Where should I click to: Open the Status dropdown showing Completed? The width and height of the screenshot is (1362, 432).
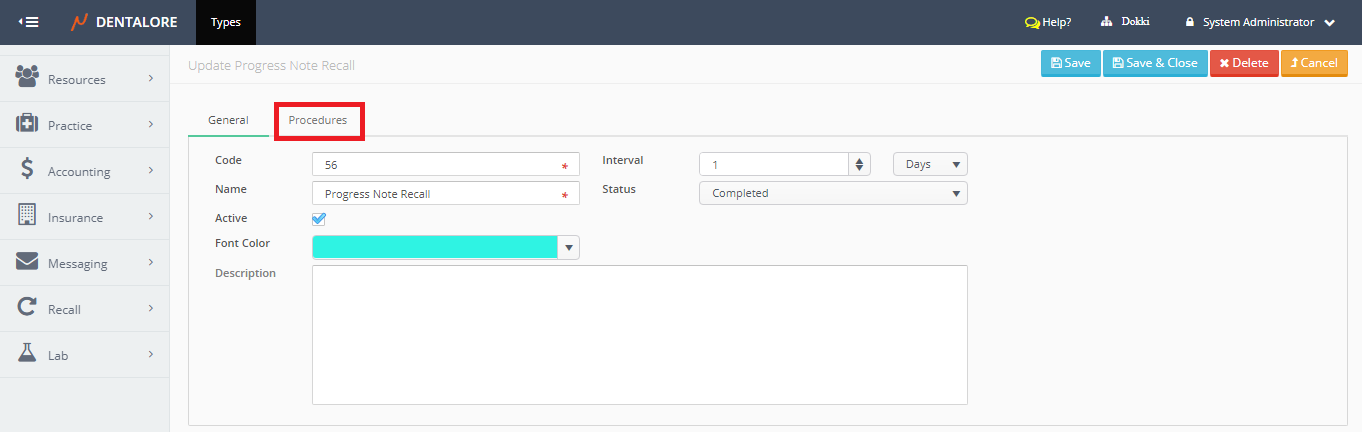click(832, 193)
